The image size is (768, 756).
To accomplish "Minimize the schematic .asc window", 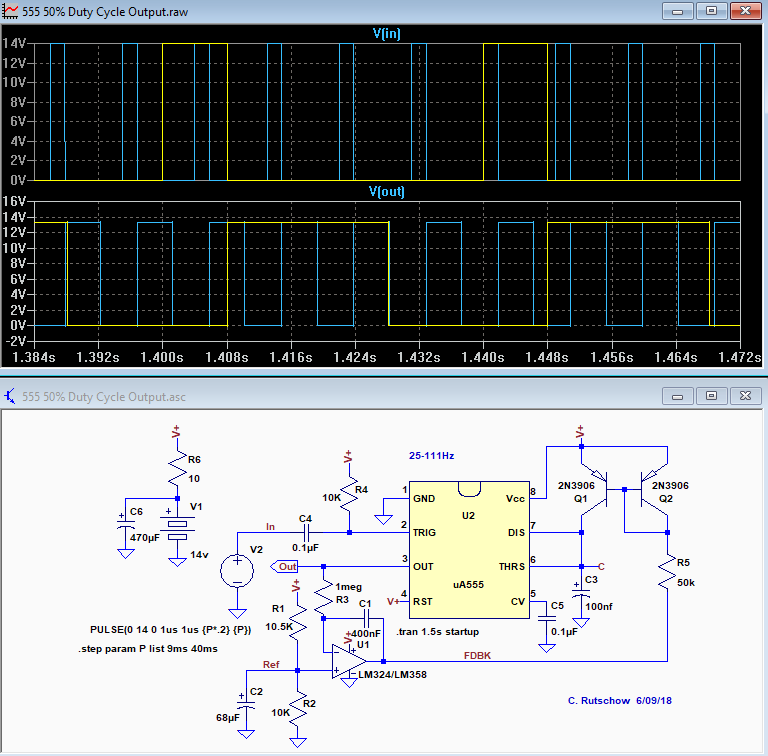I will tap(677, 396).
